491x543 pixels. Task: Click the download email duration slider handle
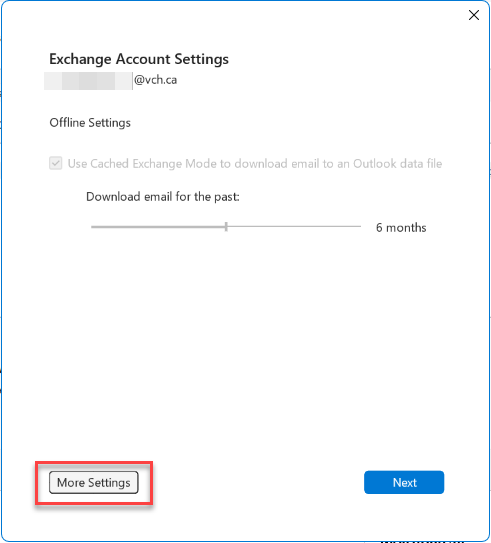coord(226,227)
